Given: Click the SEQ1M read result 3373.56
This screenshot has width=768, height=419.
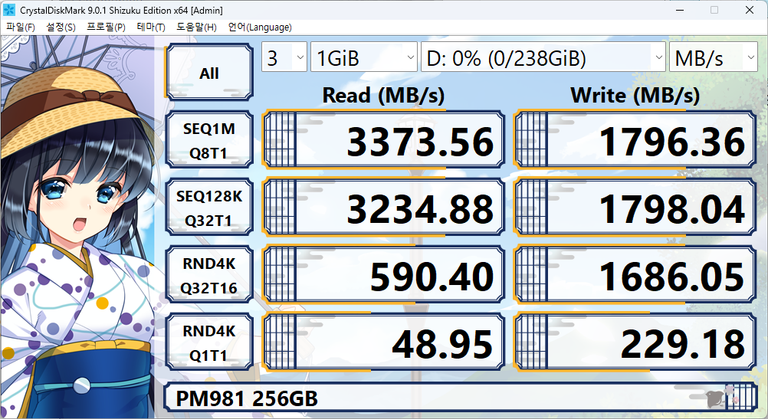Looking at the screenshot, I should 384,140.
